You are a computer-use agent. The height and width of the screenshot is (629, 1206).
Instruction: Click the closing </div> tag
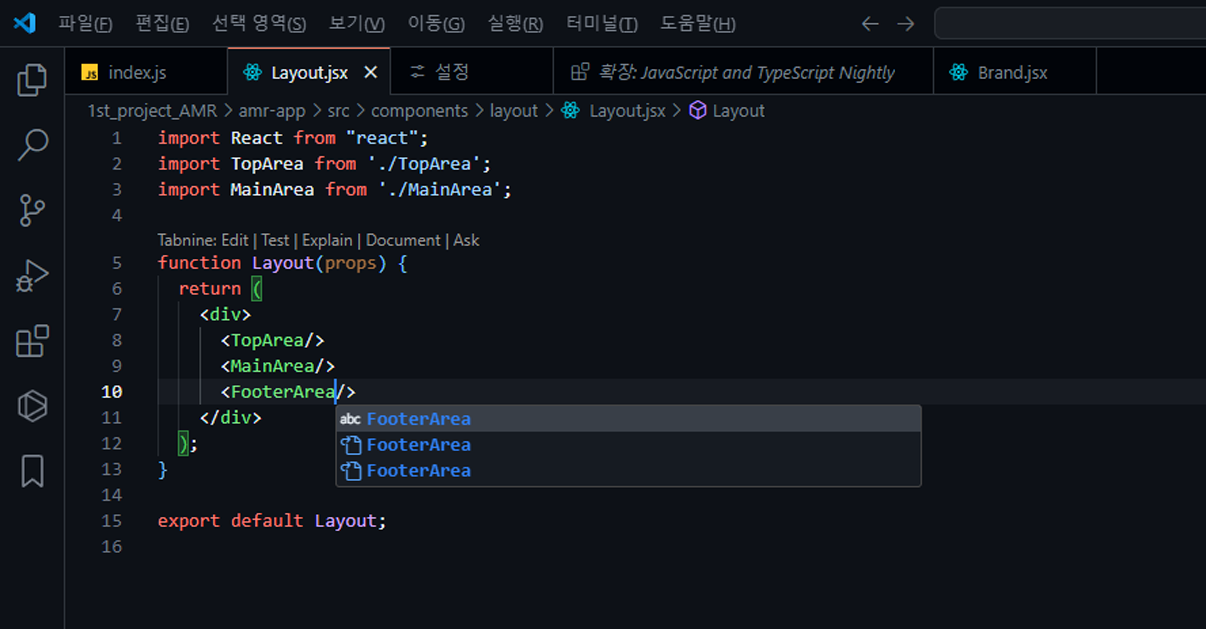[x=231, y=418]
